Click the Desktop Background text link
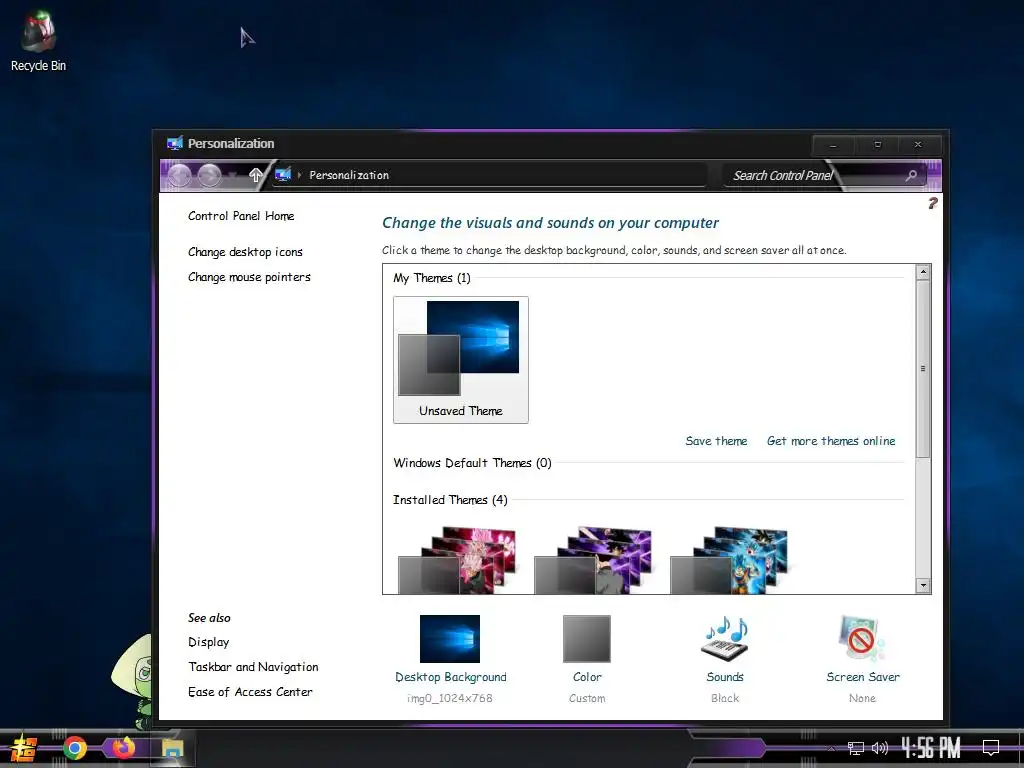The image size is (1024, 768). (451, 677)
